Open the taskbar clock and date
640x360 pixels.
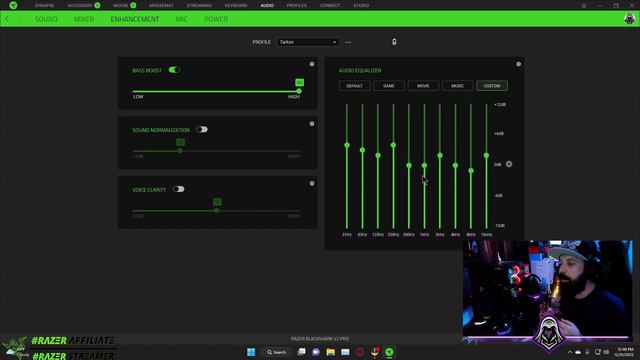[625, 352]
